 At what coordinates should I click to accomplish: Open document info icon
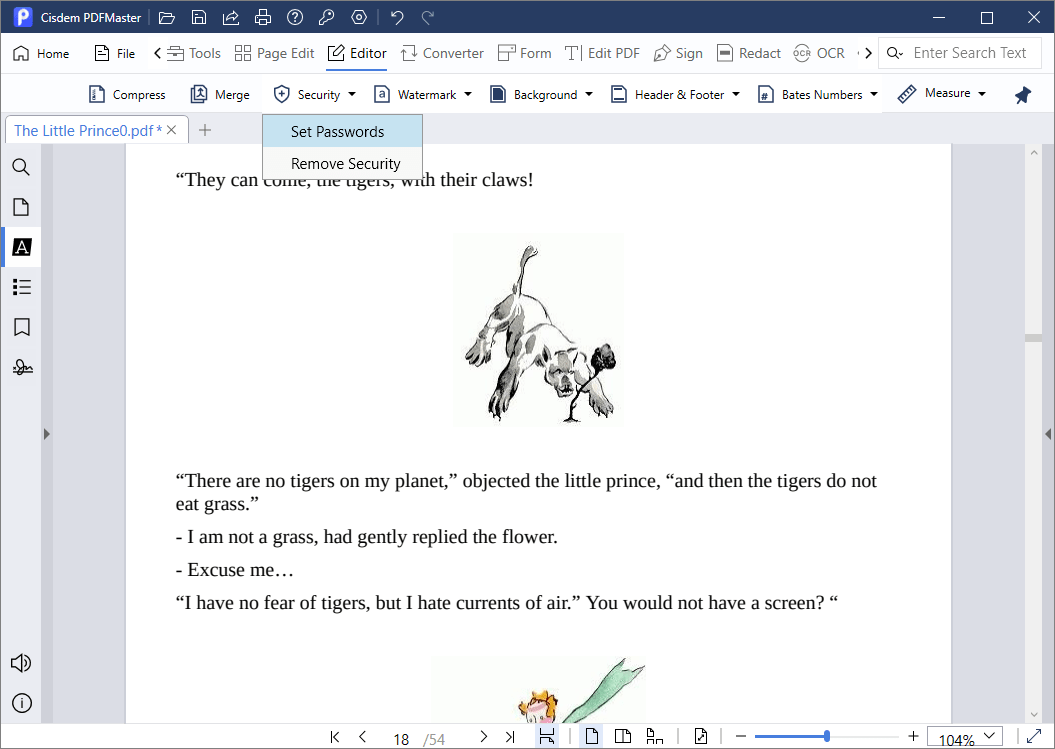[x=22, y=703]
